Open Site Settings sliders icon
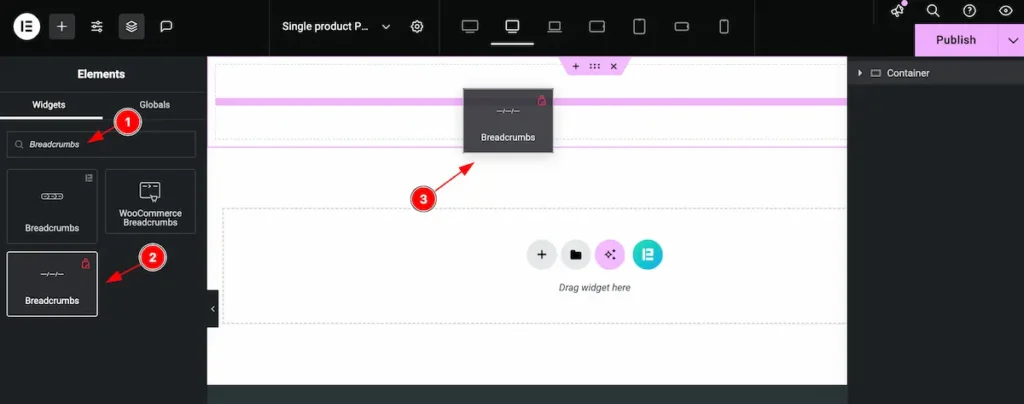The width and height of the screenshot is (1024, 404). point(97,27)
